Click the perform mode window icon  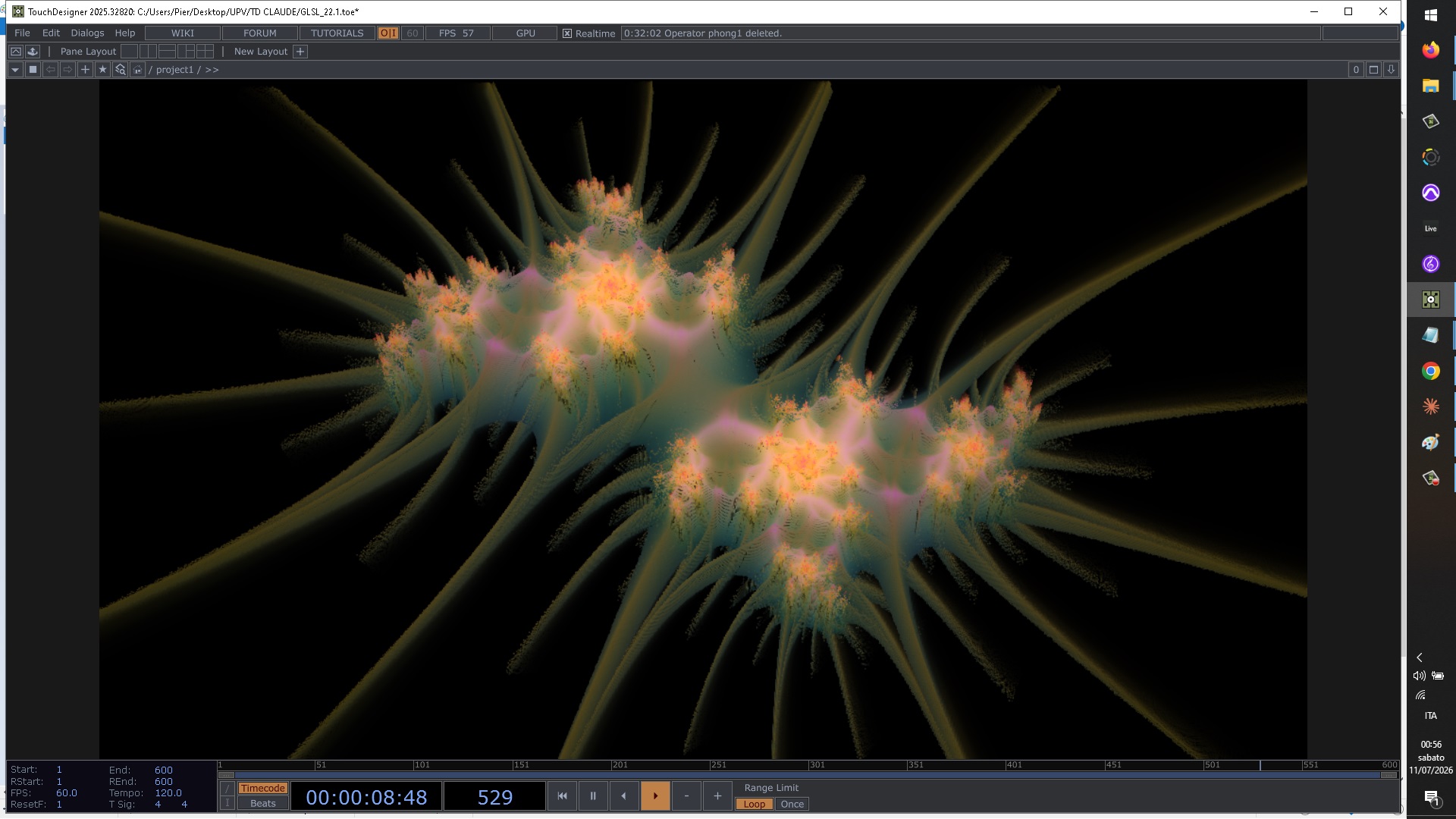[x=15, y=51]
